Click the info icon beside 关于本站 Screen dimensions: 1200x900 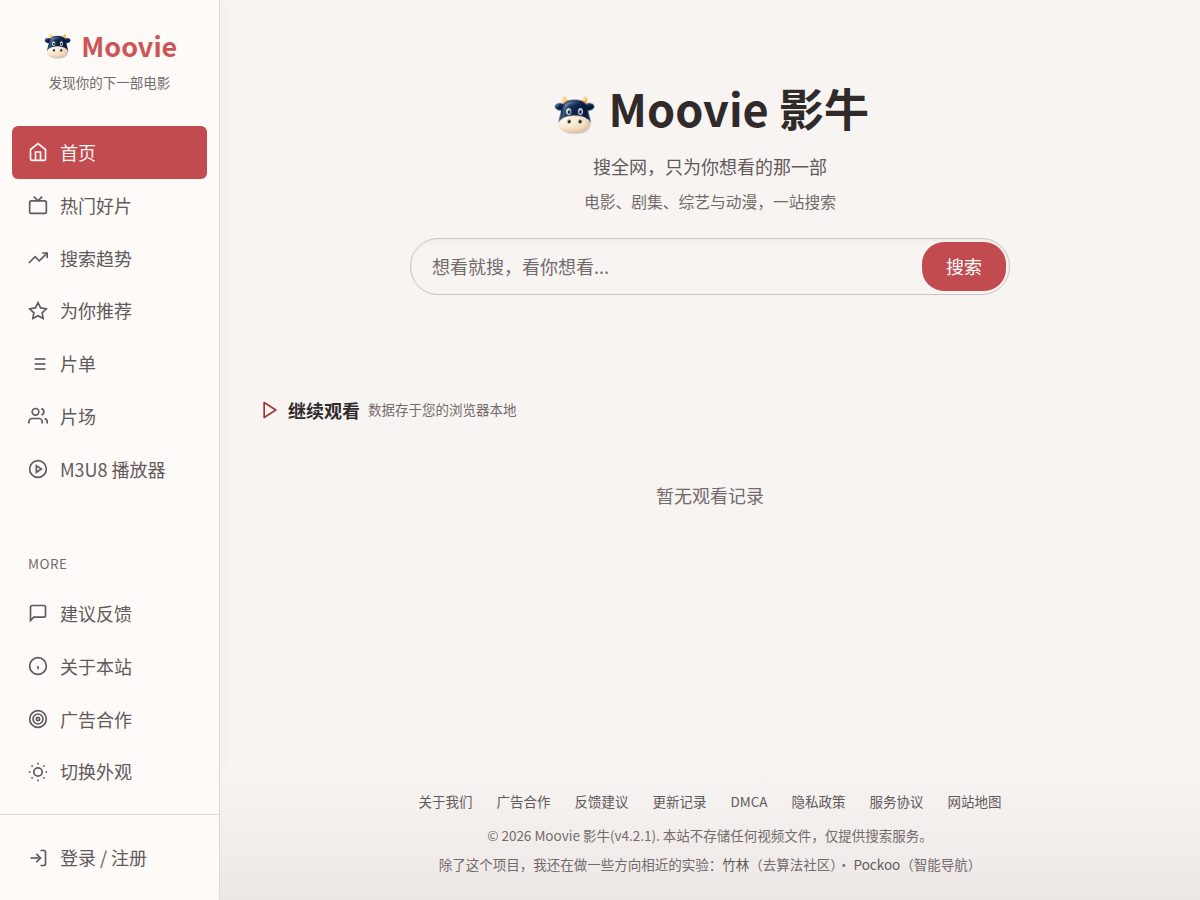tap(38, 667)
